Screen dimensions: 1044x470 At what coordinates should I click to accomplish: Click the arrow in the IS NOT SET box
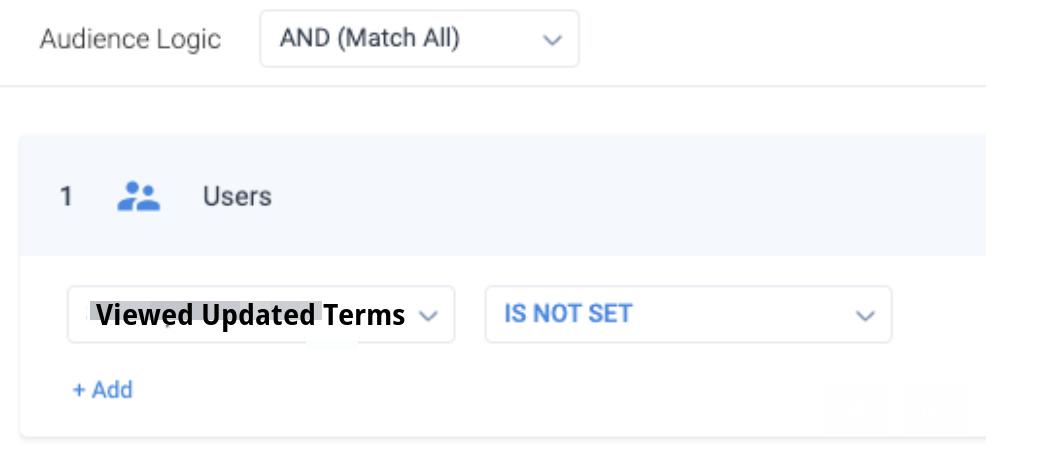865,316
